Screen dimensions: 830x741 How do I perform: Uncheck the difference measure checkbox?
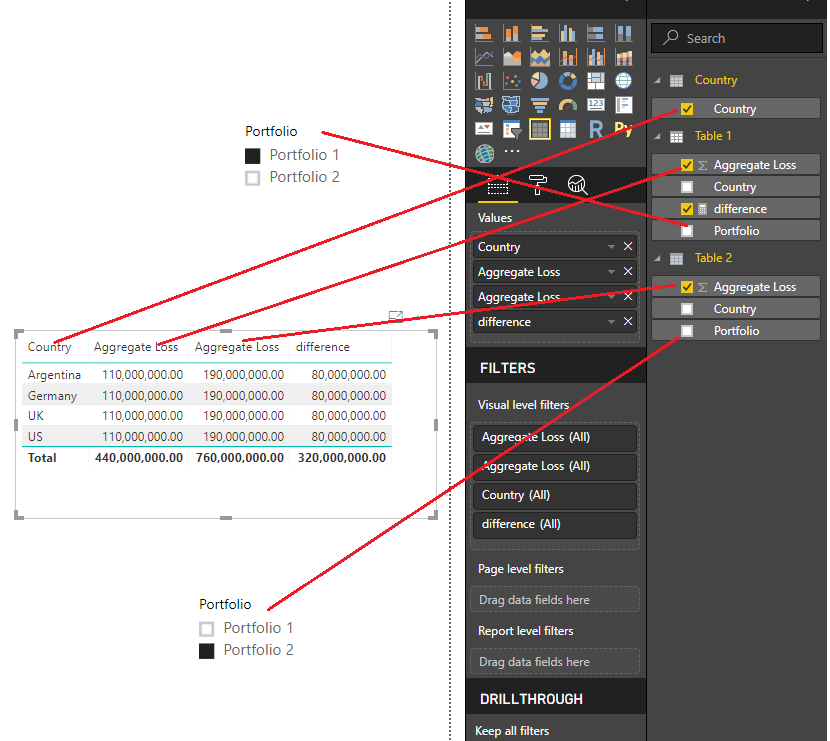click(x=687, y=209)
